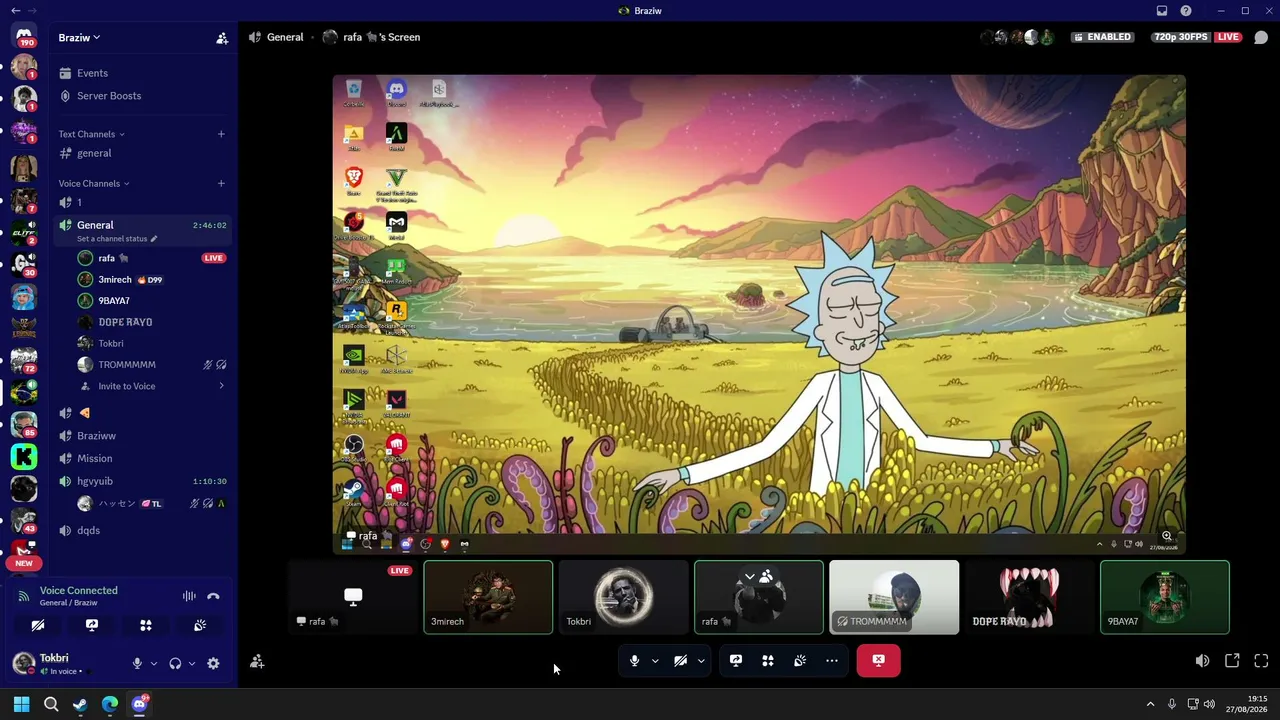This screenshot has height=720, width=1280.
Task: Open the help question mark icon
Action: pos(1186,11)
